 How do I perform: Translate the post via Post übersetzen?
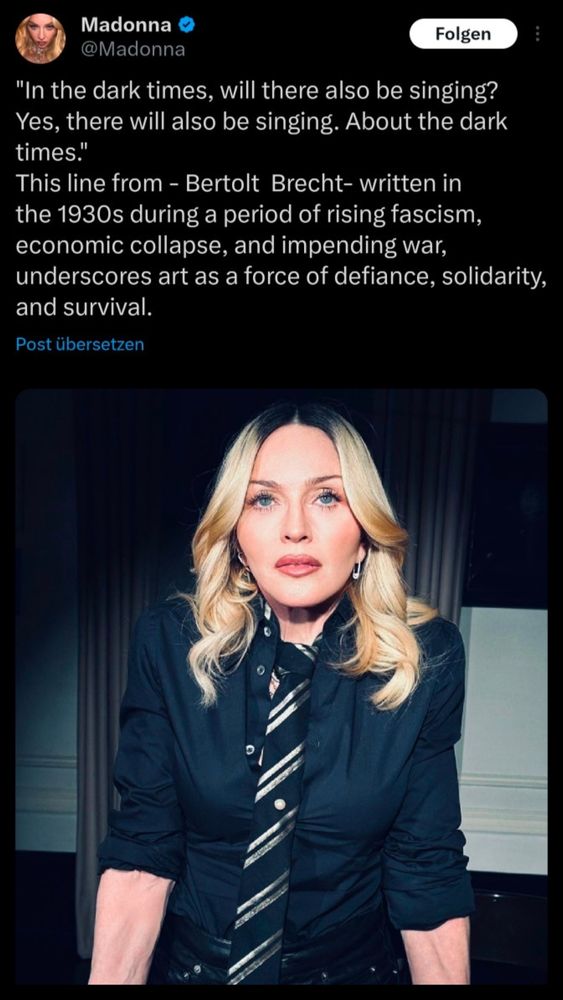click(x=80, y=344)
